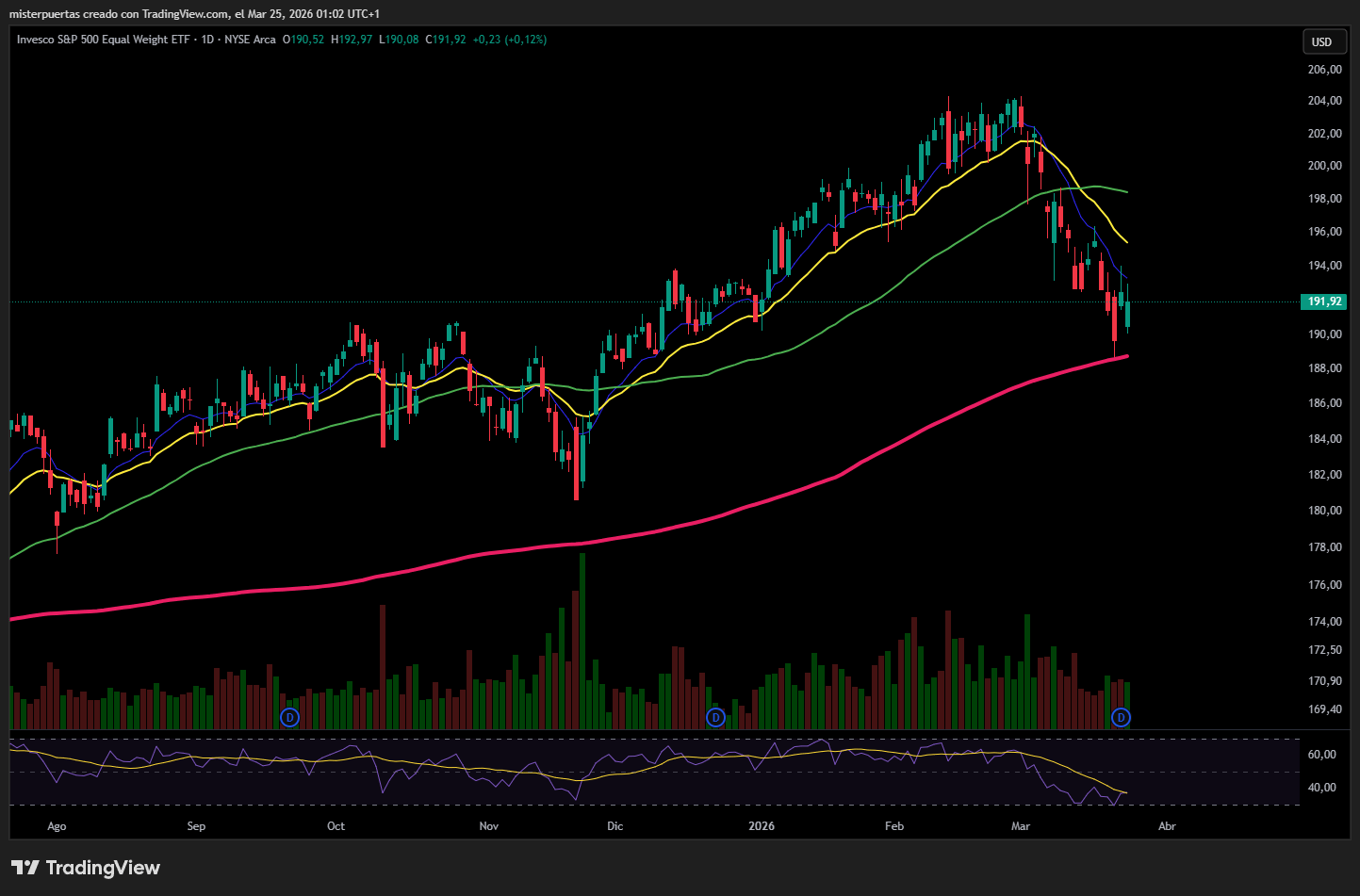Viewport: 1360px width, 896px height.
Task: Click the 176,00 price axis label
Action: pos(1325,585)
